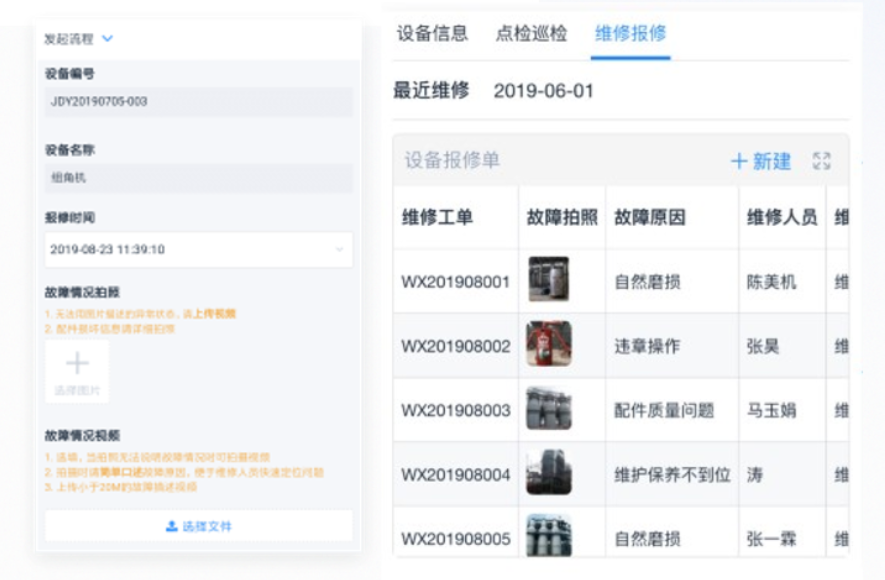
Task: Switch to the 设备信息 tab
Action: click(x=432, y=33)
